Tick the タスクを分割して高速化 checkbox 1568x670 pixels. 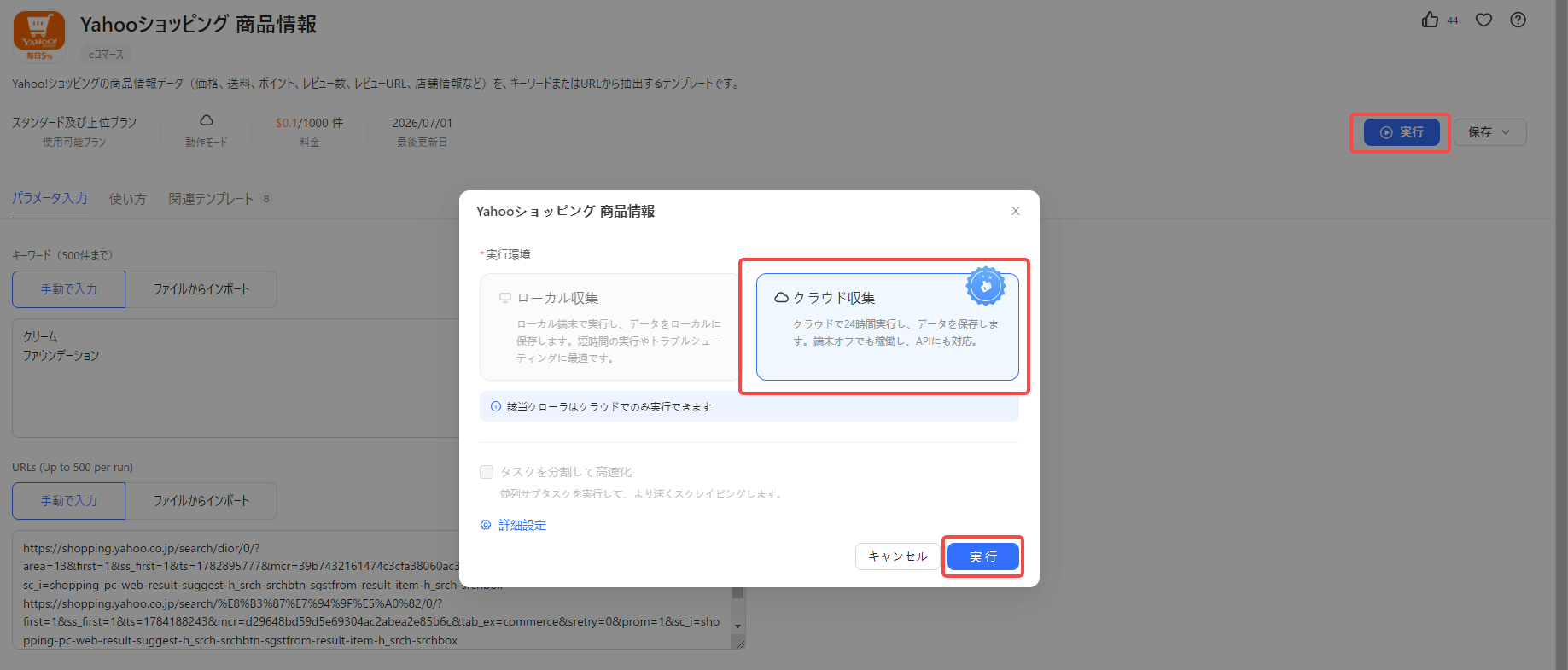487,472
